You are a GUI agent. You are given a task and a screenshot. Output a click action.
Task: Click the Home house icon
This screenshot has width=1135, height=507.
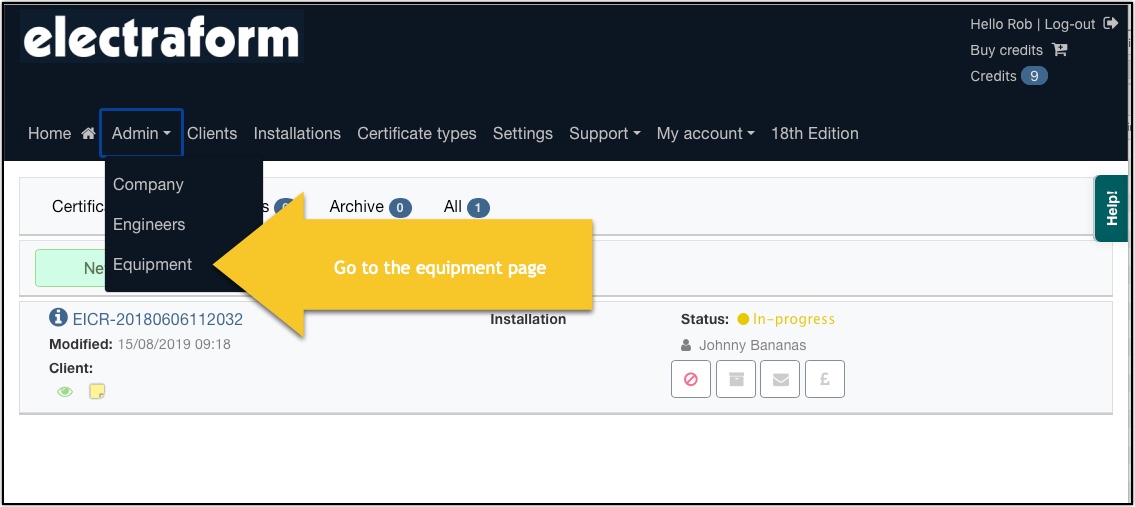88,133
